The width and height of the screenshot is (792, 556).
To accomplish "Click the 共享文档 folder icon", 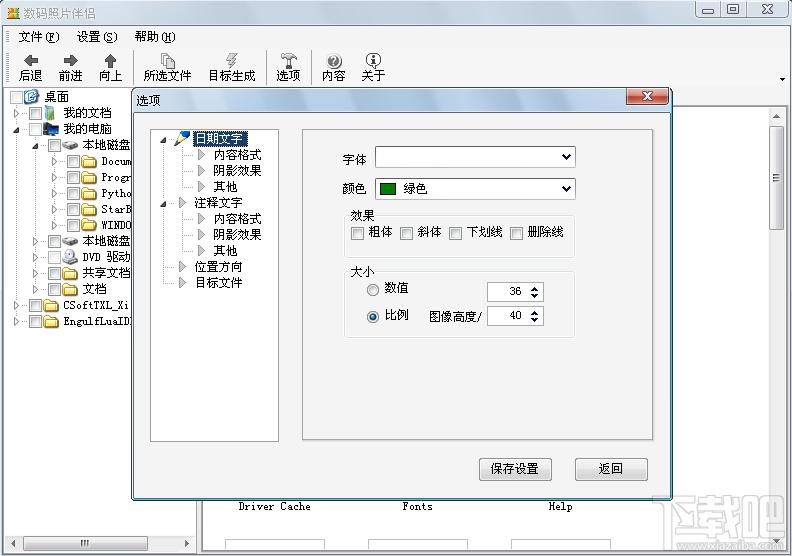I will (70, 273).
